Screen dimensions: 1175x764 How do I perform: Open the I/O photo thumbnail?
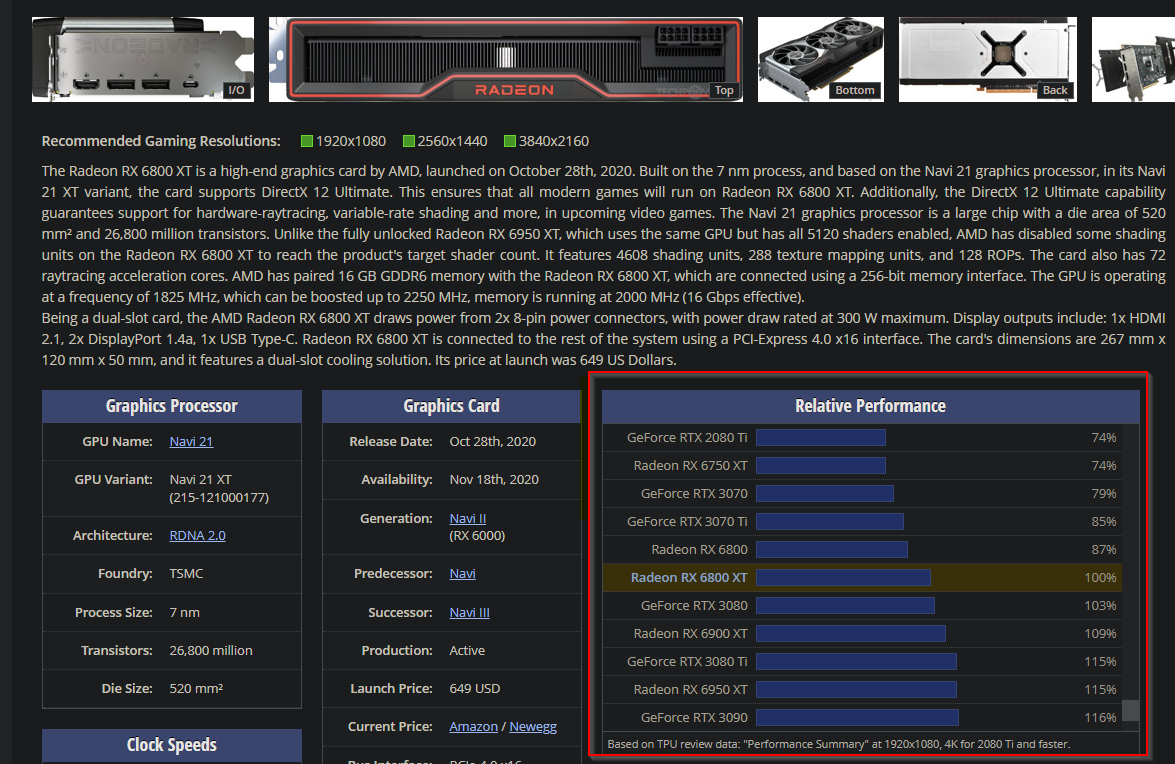tap(143, 59)
